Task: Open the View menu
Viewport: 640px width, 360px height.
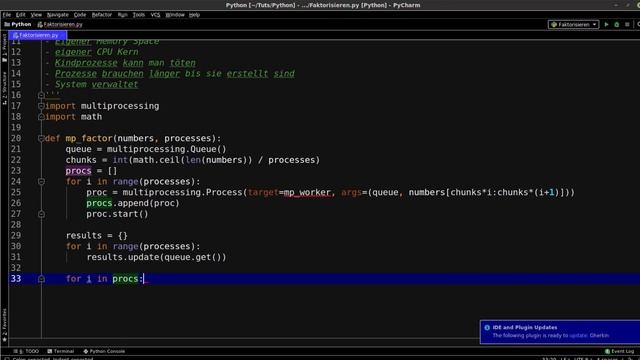Action: (x=36, y=15)
